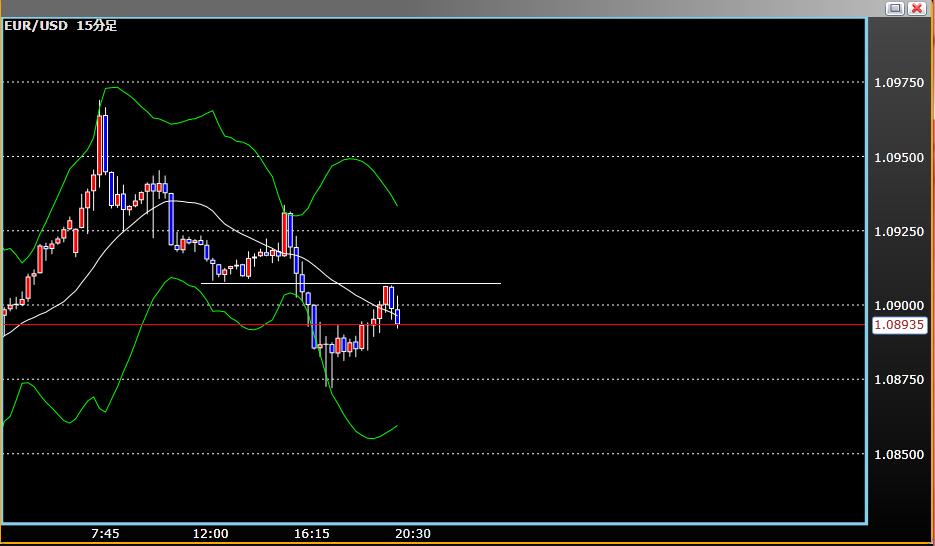This screenshot has width=935, height=546.
Task: Click the 1.09000 price axis label
Action: point(899,305)
